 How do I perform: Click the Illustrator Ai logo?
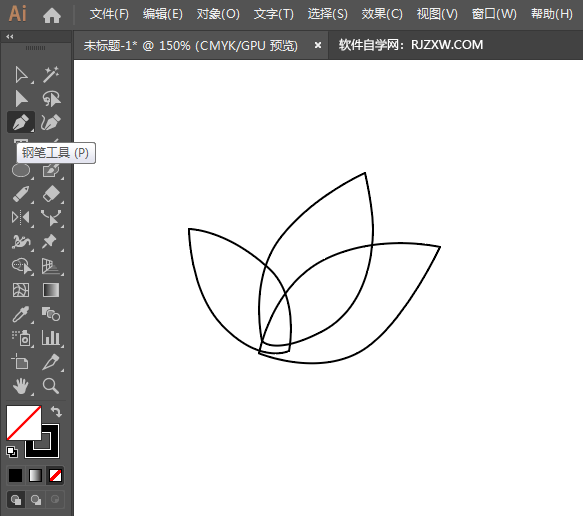coord(17,14)
